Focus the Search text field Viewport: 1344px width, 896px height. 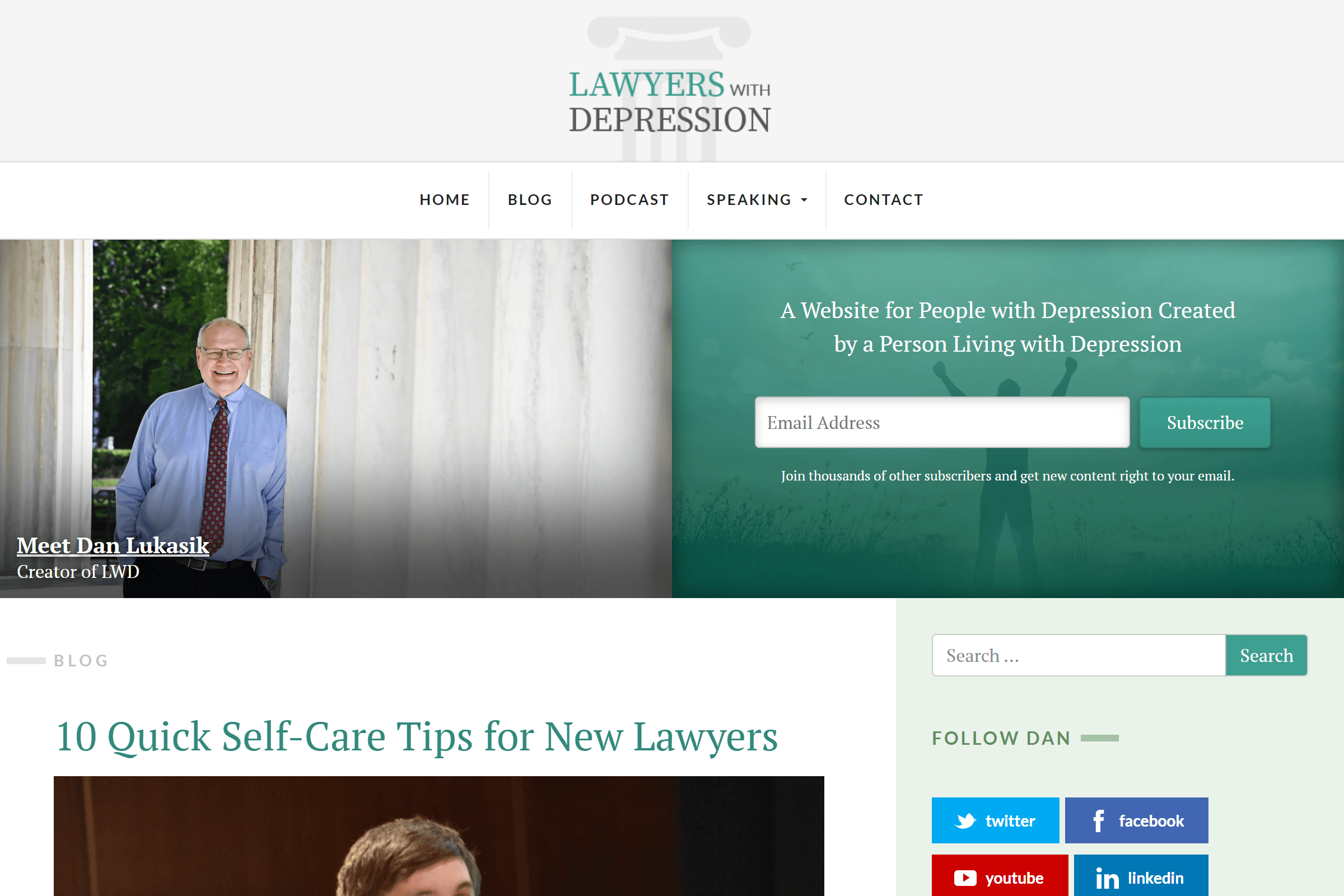1079,655
